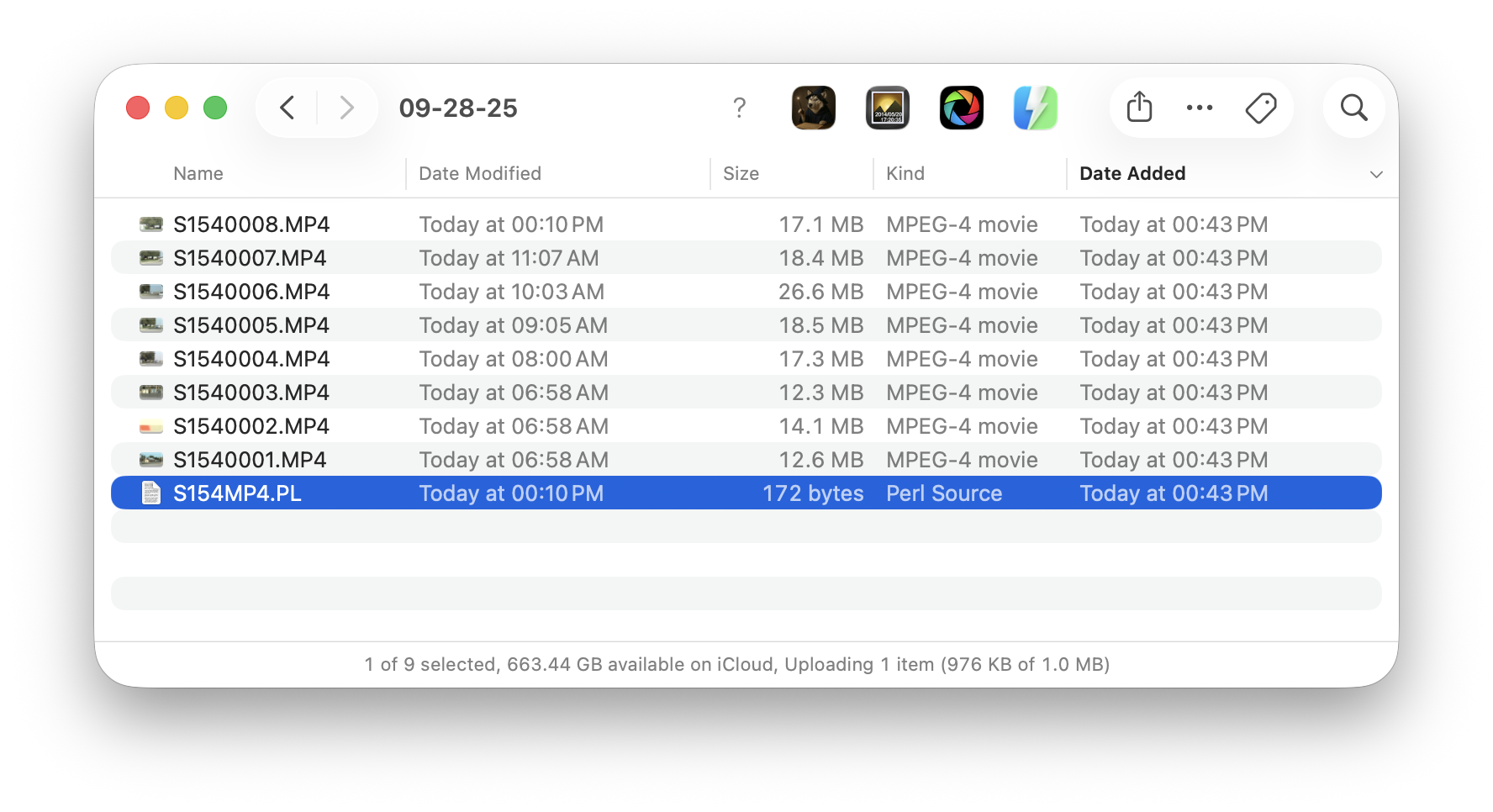
Task: Go back with the left chevron
Action: click(288, 108)
